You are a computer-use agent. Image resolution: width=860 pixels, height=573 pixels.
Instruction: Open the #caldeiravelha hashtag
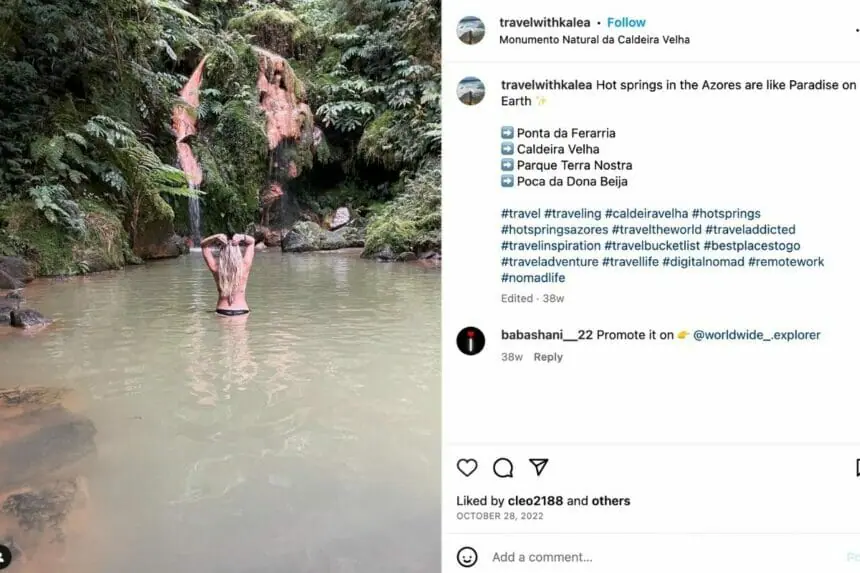646,213
